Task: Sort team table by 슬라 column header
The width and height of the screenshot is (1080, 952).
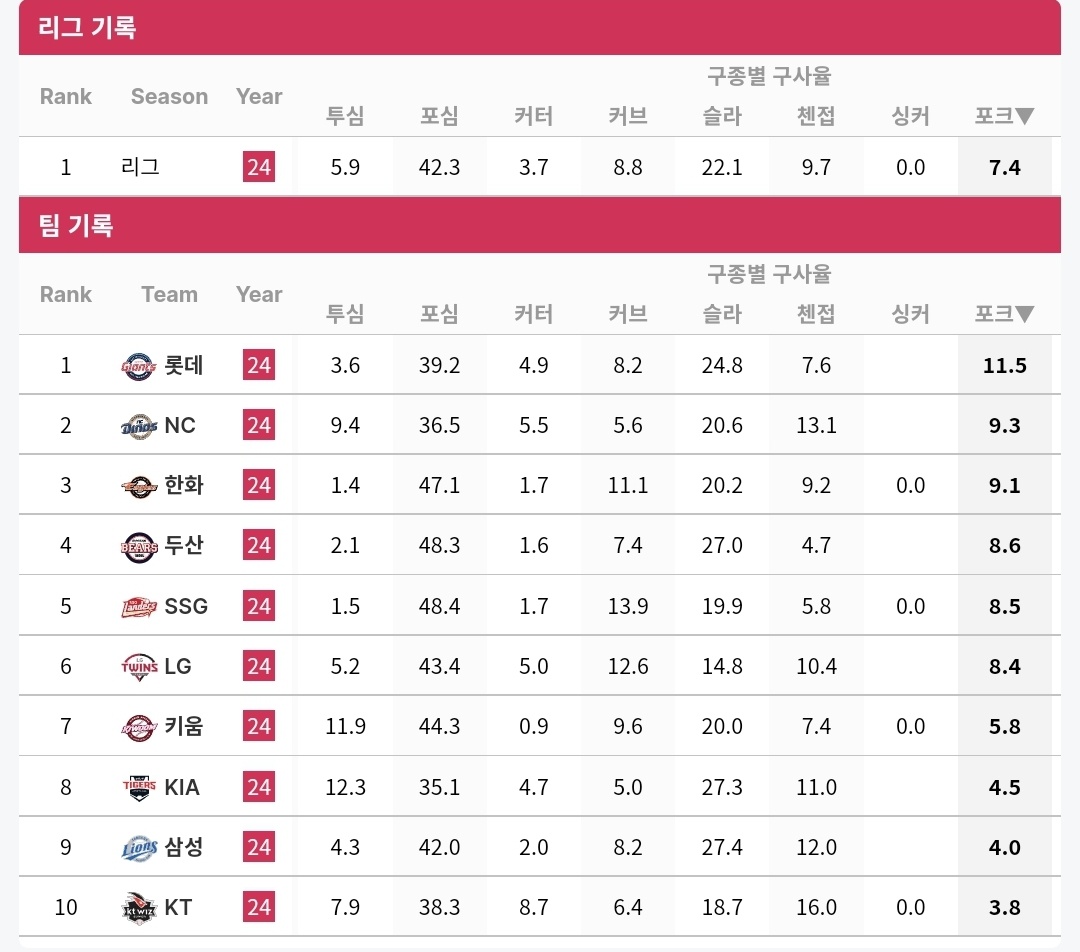Action: pyautogui.click(x=722, y=314)
